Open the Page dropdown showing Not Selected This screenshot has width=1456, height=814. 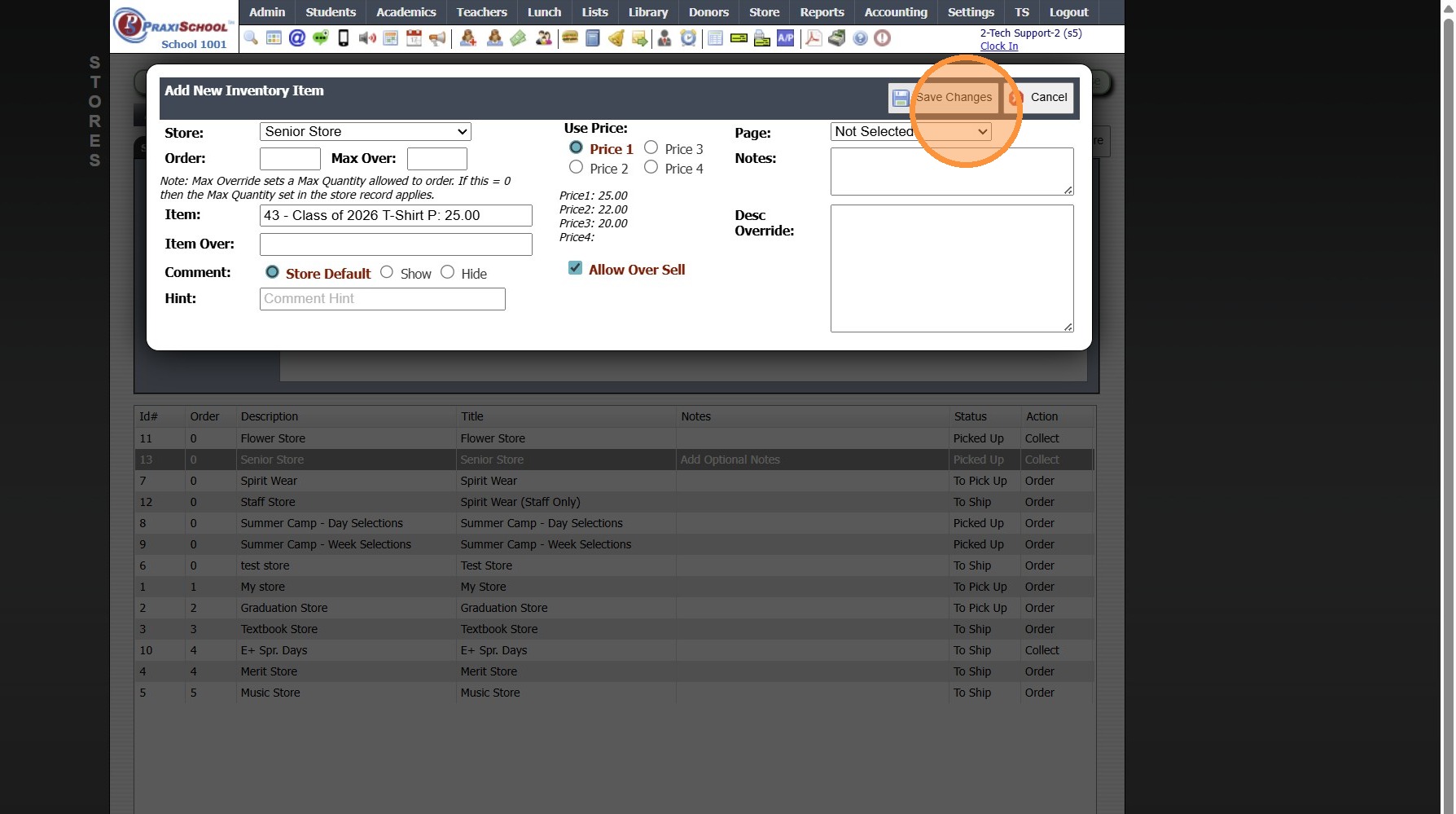[x=911, y=132]
